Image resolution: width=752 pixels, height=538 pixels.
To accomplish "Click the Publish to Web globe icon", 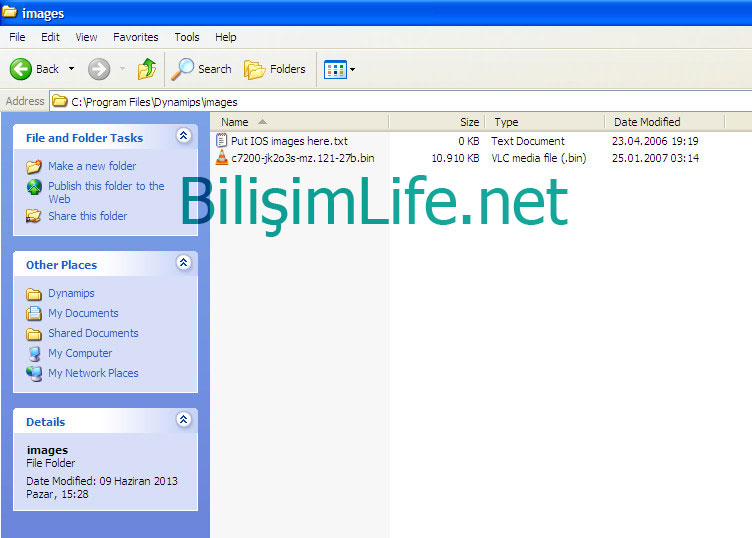I will click(x=34, y=187).
